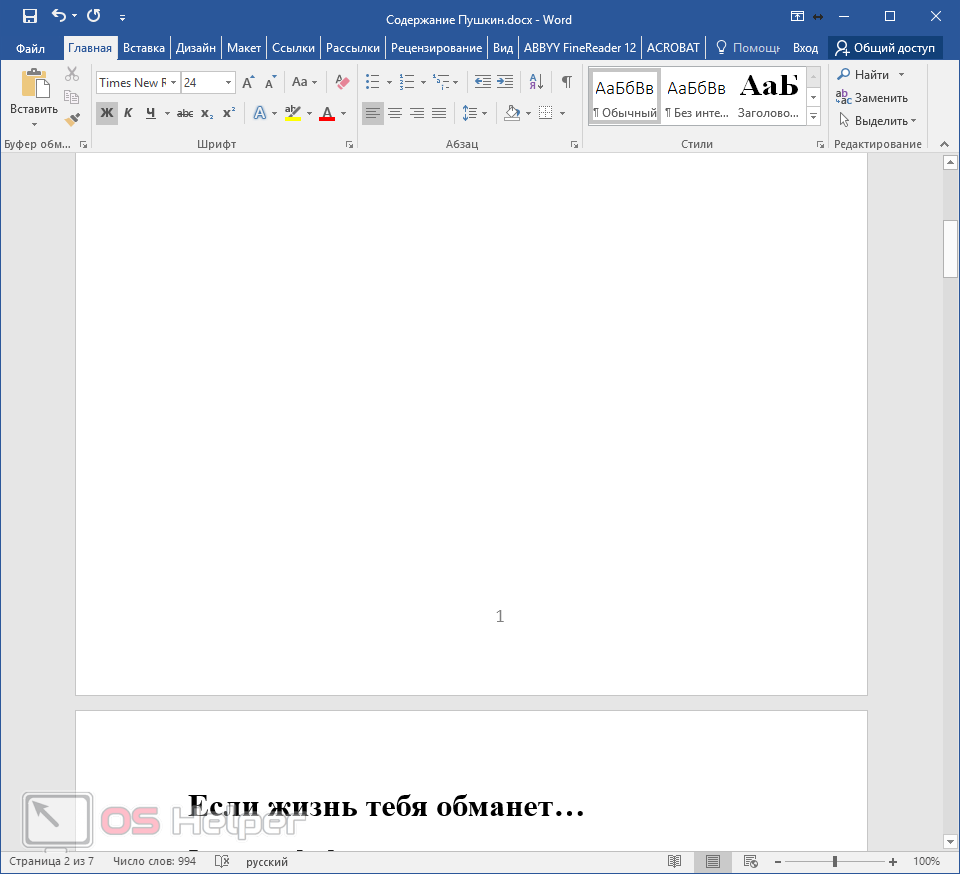Center-align the paragraph text
The width and height of the screenshot is (960, 874).
[395, 113]
